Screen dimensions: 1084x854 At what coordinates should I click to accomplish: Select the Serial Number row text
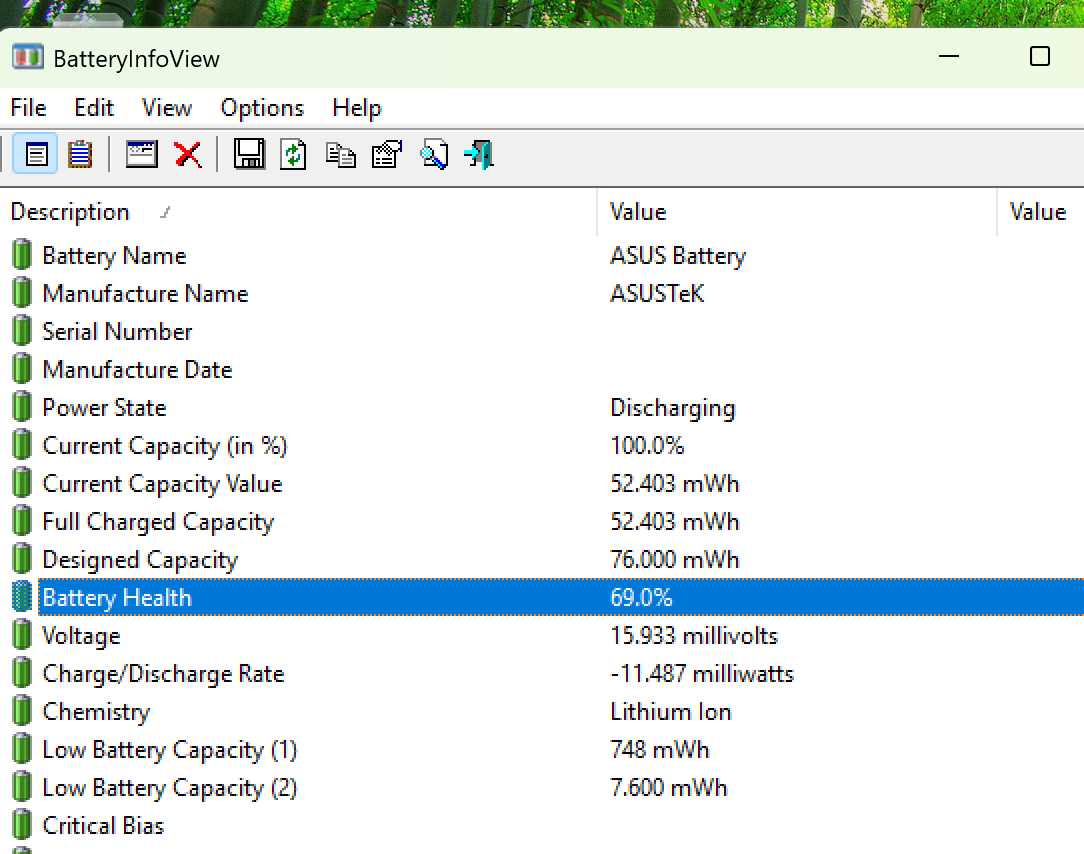click(118, 331)
